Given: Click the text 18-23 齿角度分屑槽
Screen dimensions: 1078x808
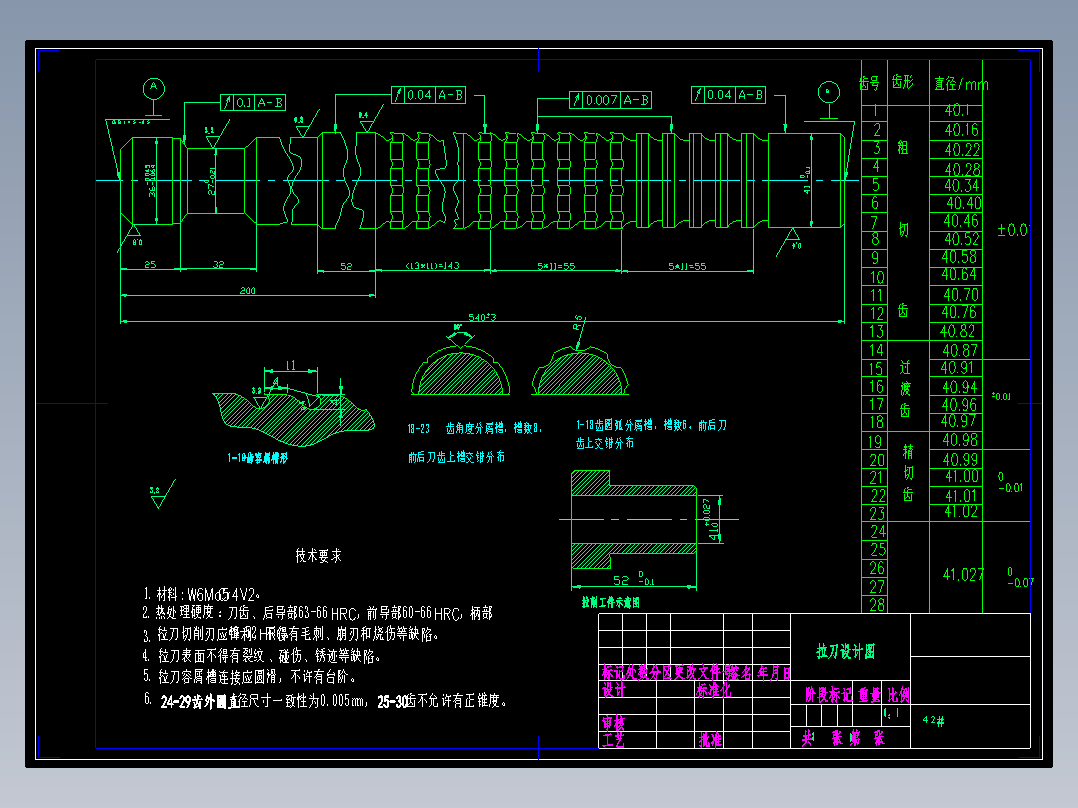Looking at the screenshot, I should click(474, 428).
